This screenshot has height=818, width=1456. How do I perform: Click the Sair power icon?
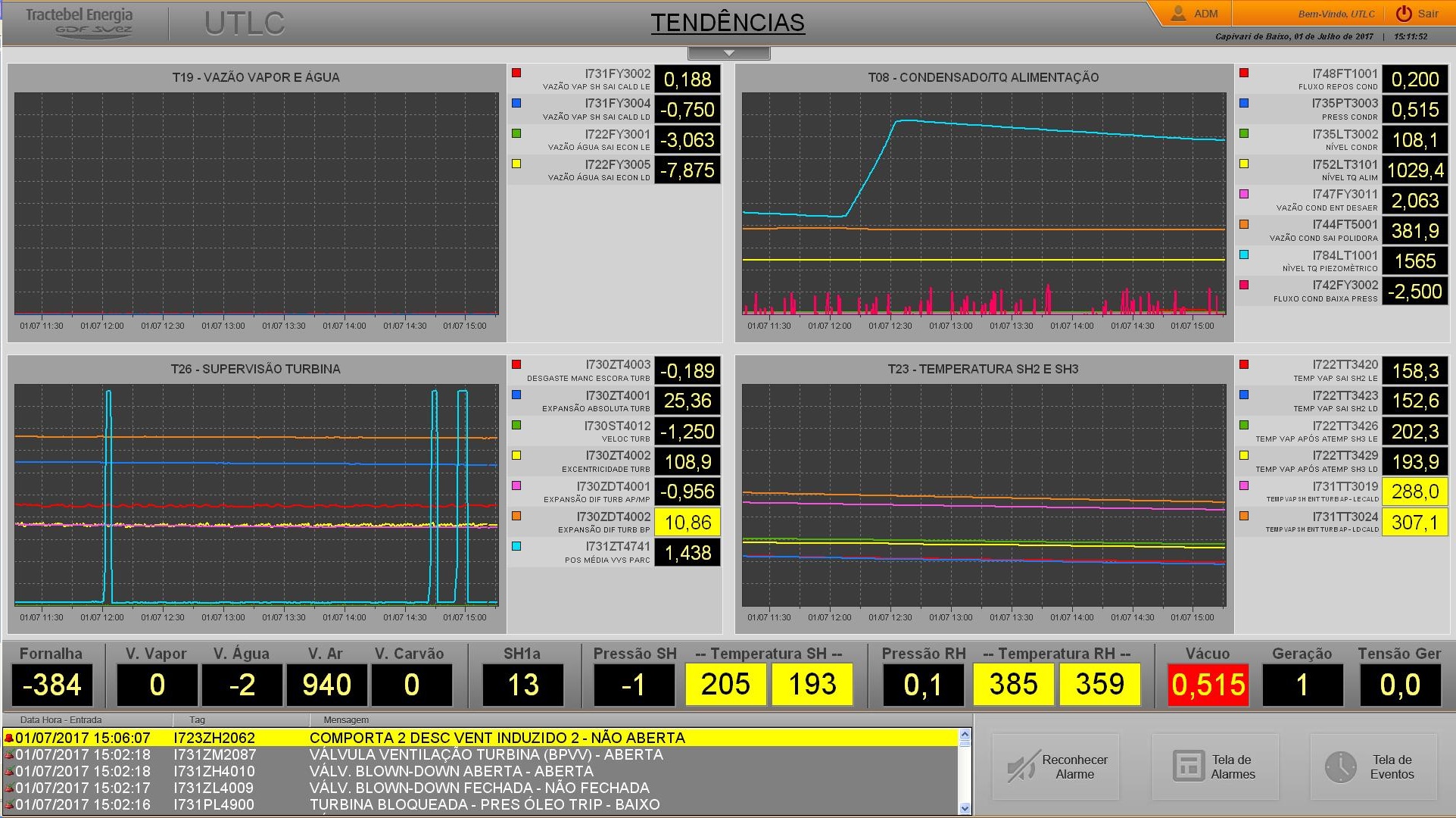click(1404, 14)
